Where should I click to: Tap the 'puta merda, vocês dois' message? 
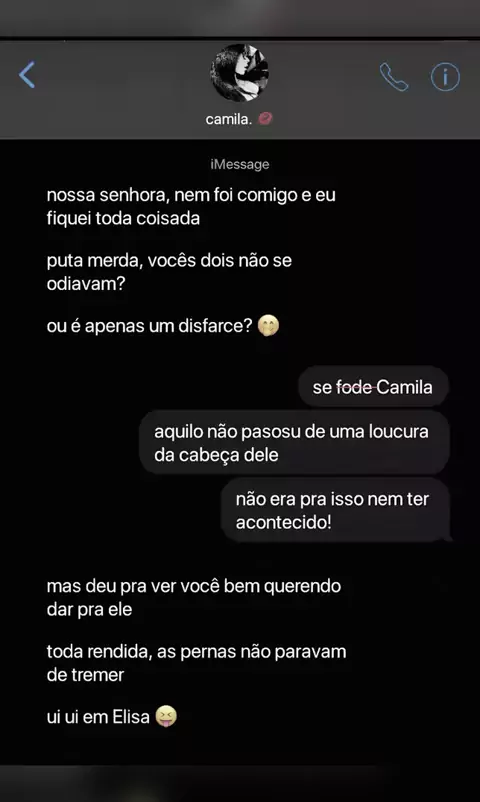(169, 272)
